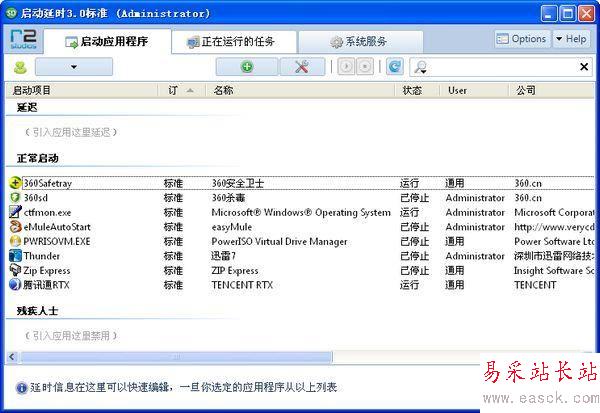The image size is (600, 413).
Task: Select the 360sd entry text
Action: [36, 198]
